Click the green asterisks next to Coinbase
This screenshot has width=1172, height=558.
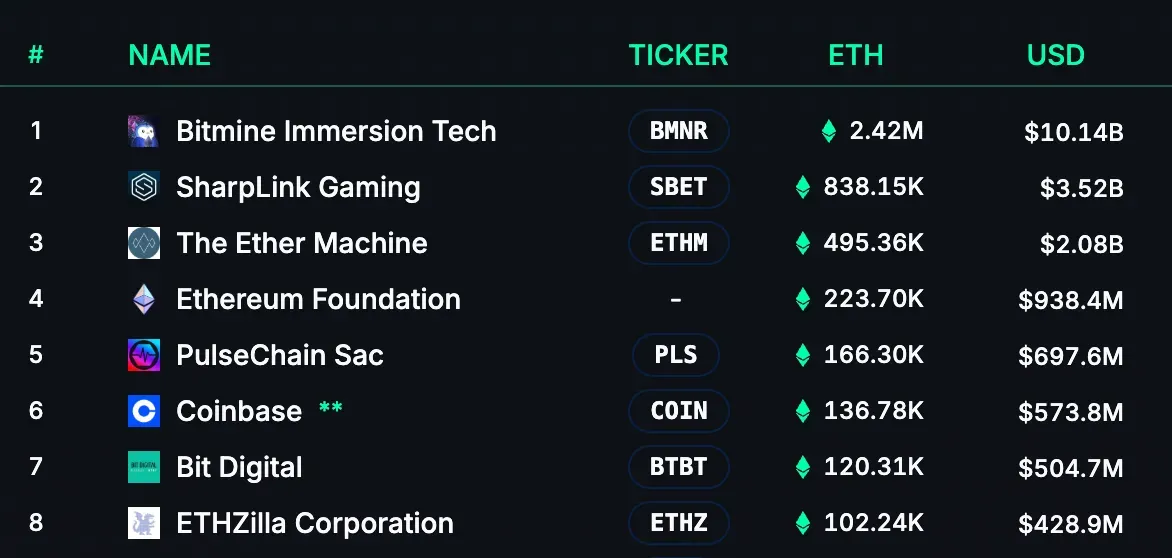330,408
